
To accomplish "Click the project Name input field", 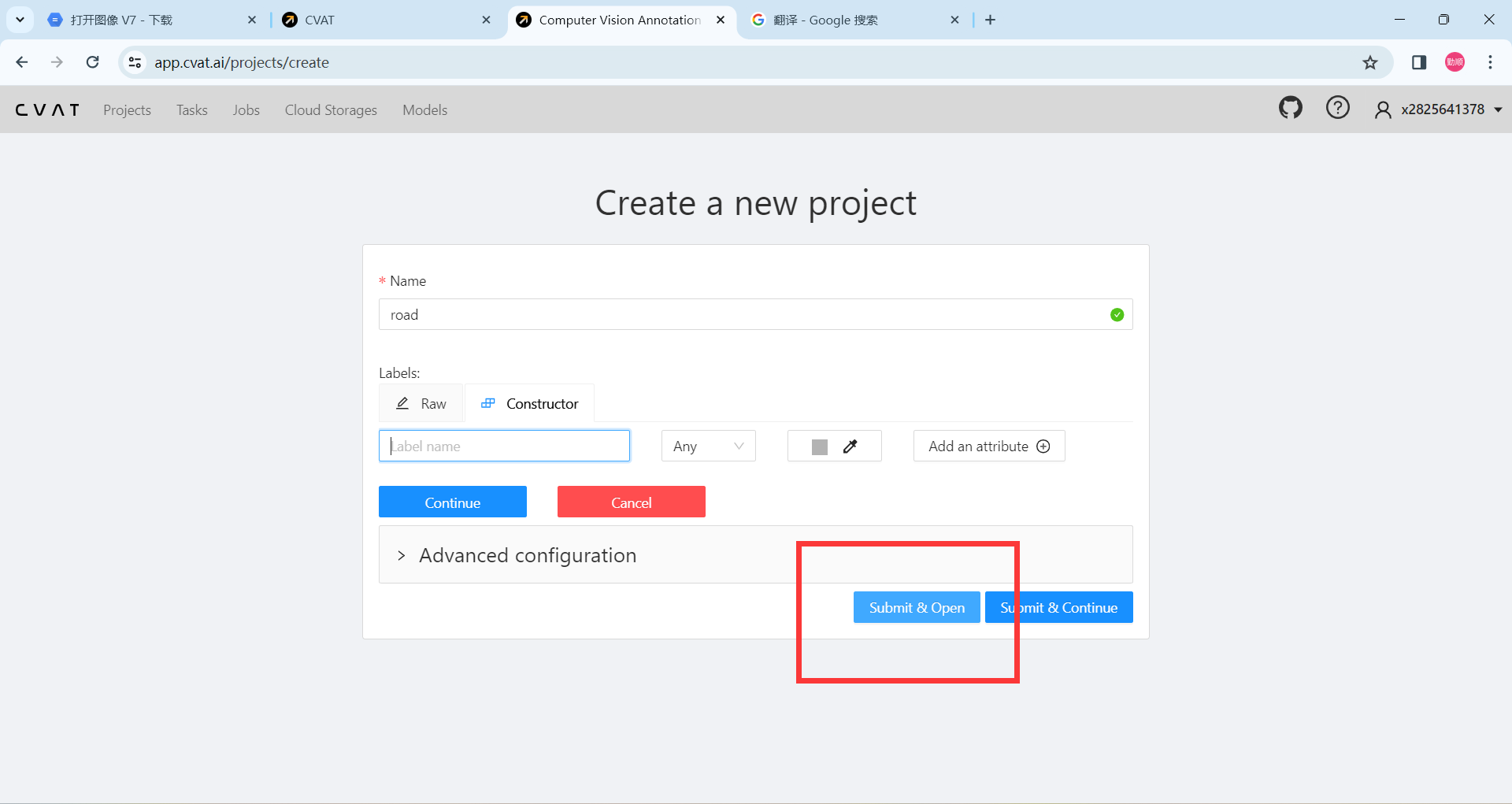I will click(x=756, y=315).
